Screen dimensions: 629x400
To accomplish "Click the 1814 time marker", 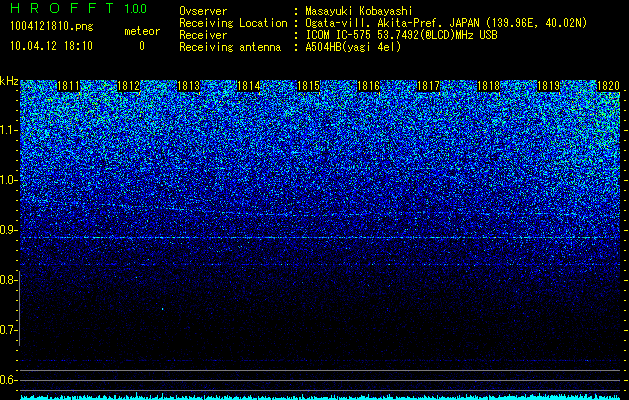I will point(249,86).
